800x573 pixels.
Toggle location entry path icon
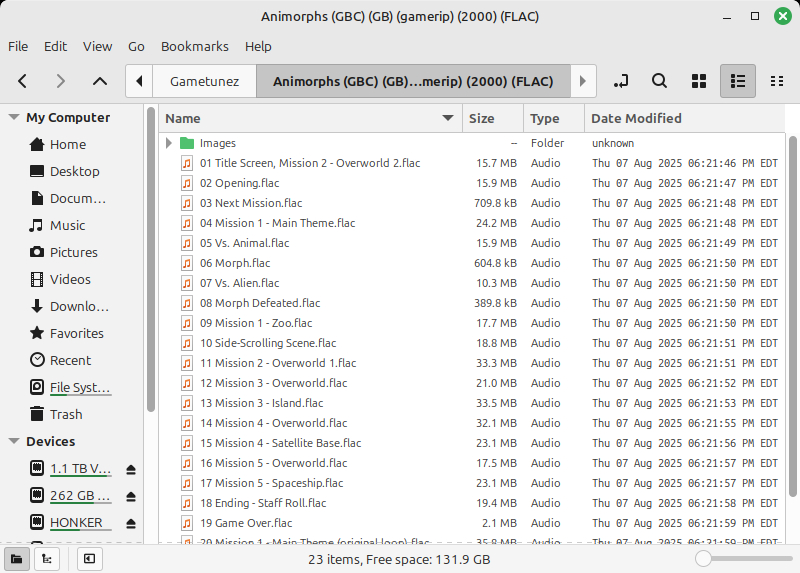tap(621, 81)
